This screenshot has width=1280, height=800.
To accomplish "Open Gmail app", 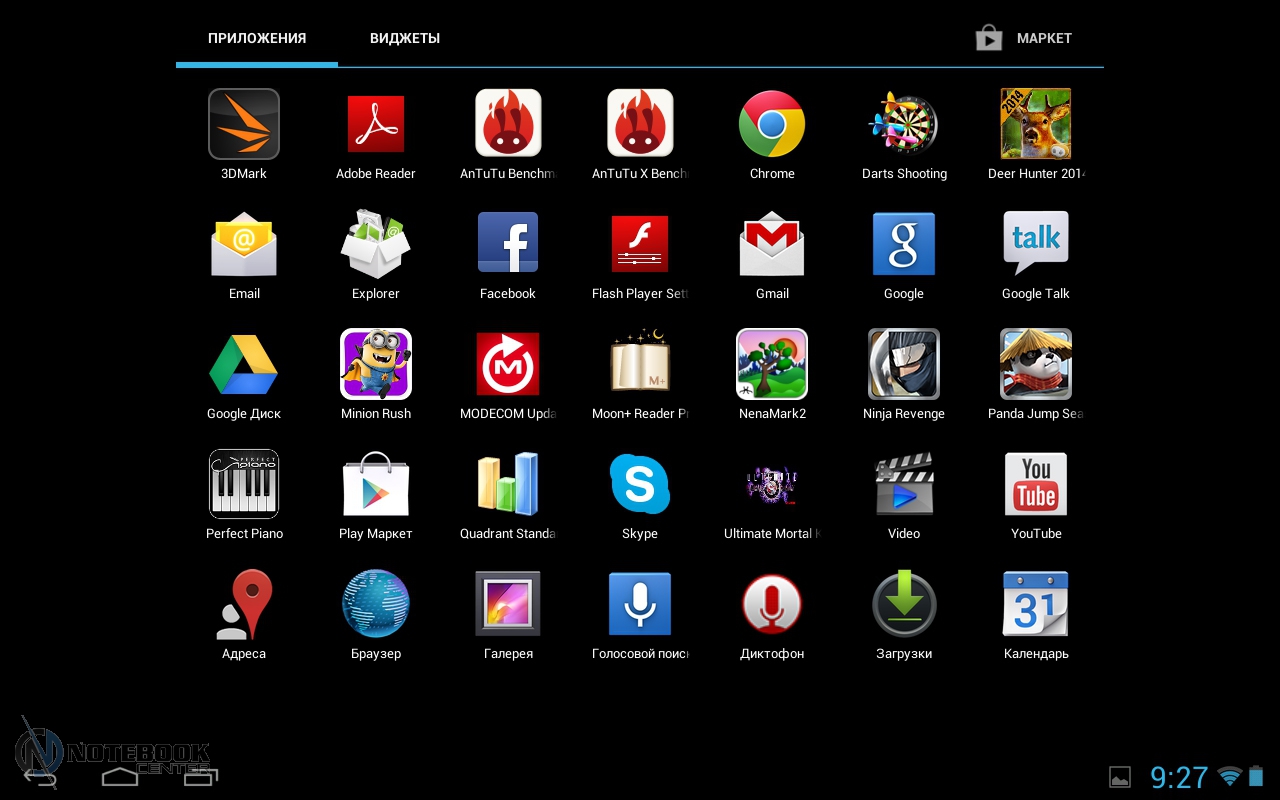I will pos(772,243).
